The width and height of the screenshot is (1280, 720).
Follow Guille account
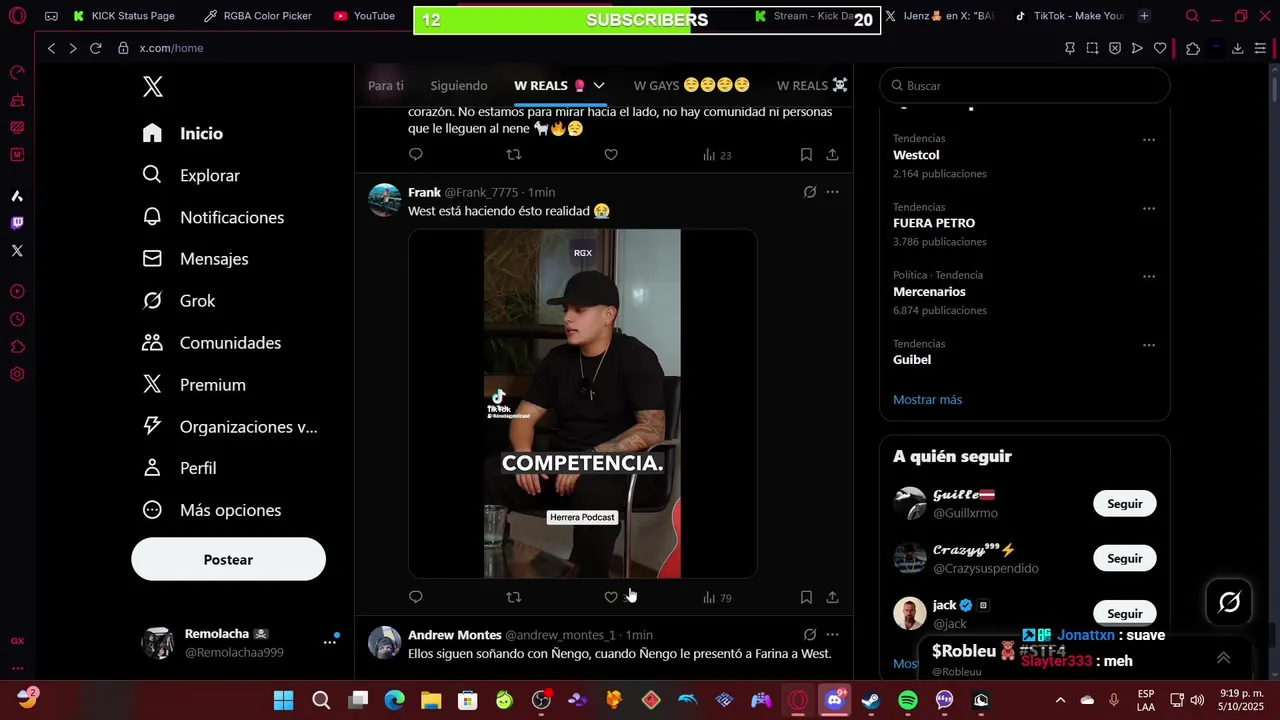click(1124, 504)
